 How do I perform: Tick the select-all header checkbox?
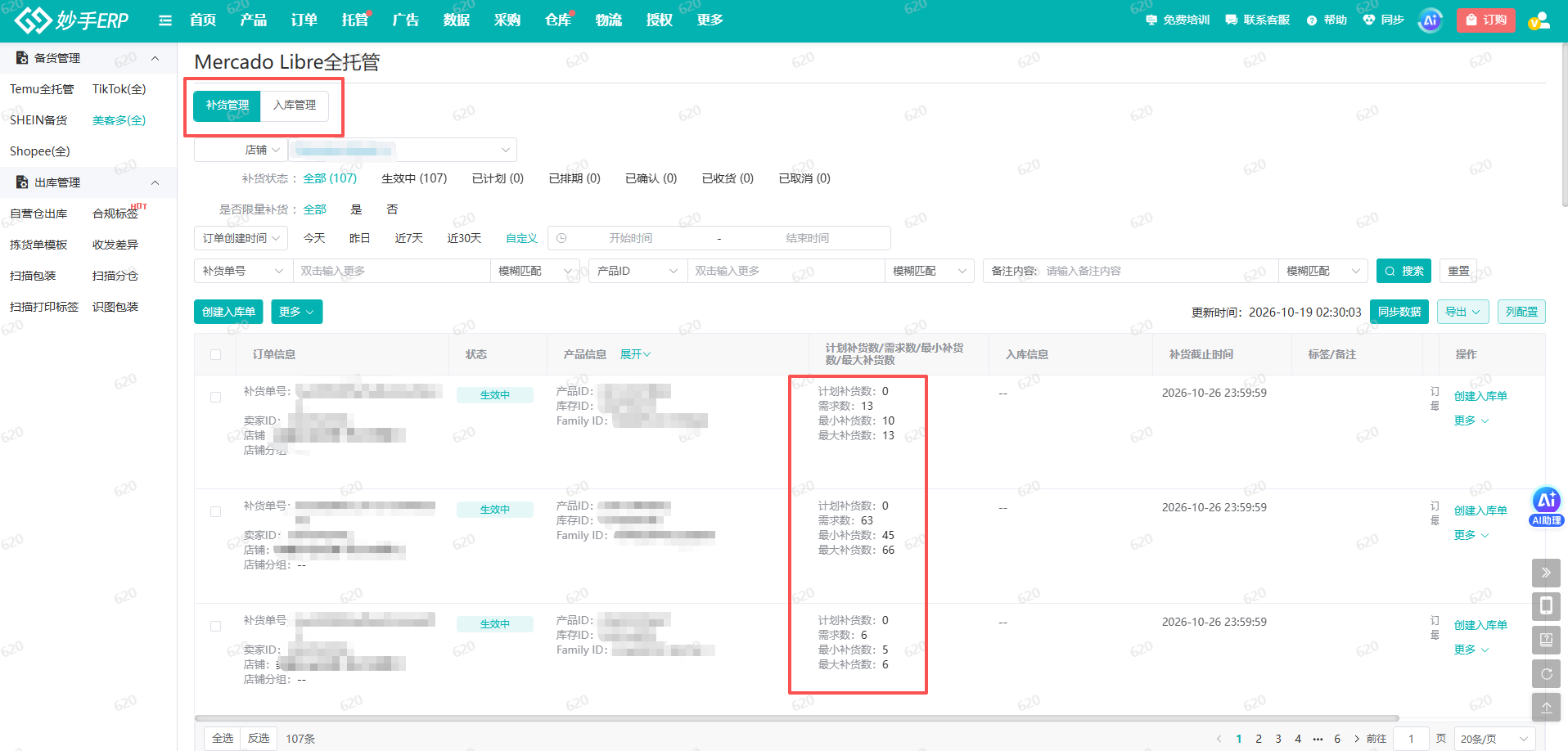[x=215, y=354]
